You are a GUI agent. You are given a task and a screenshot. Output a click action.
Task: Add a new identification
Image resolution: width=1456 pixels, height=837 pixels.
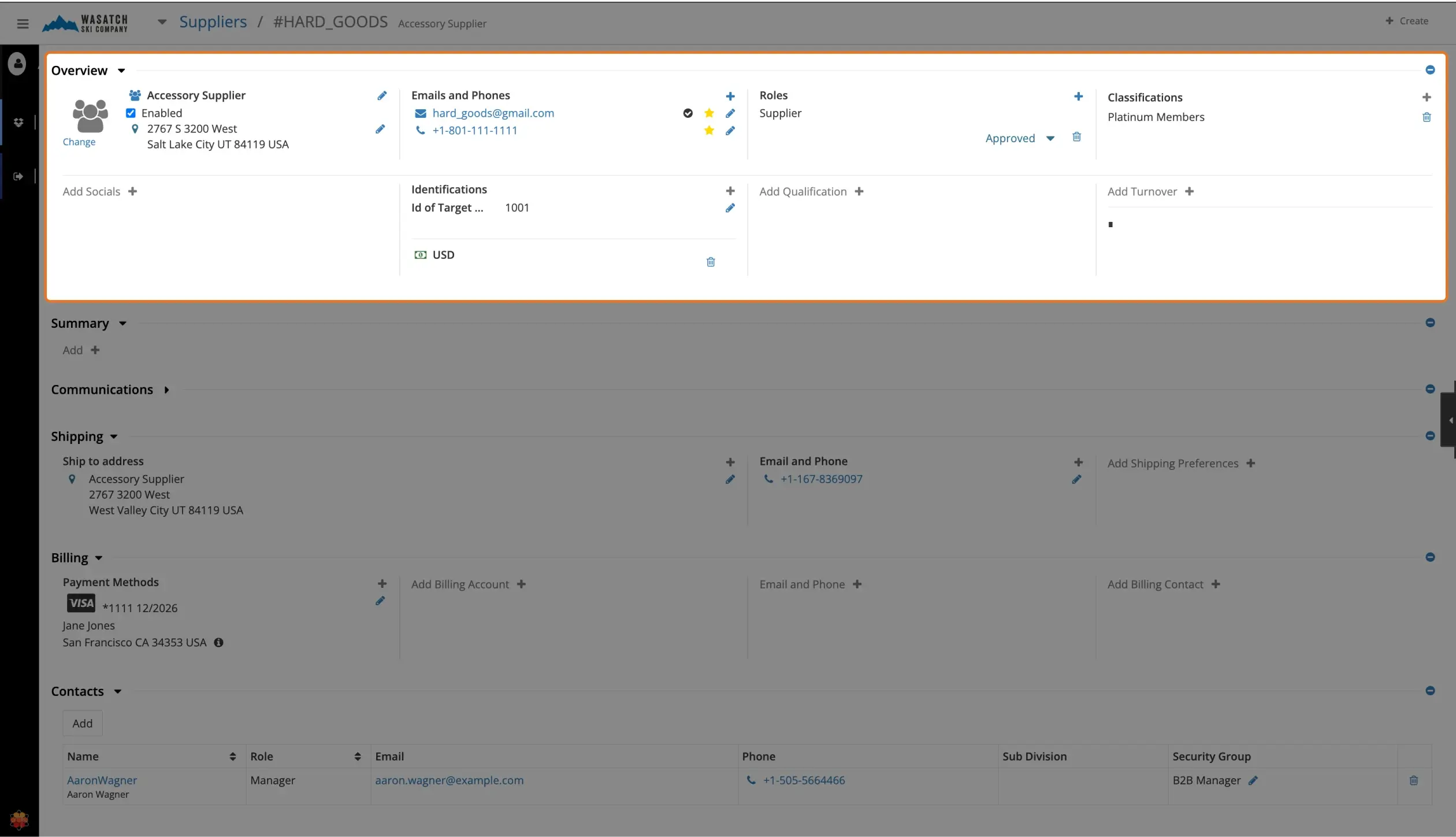730,191
